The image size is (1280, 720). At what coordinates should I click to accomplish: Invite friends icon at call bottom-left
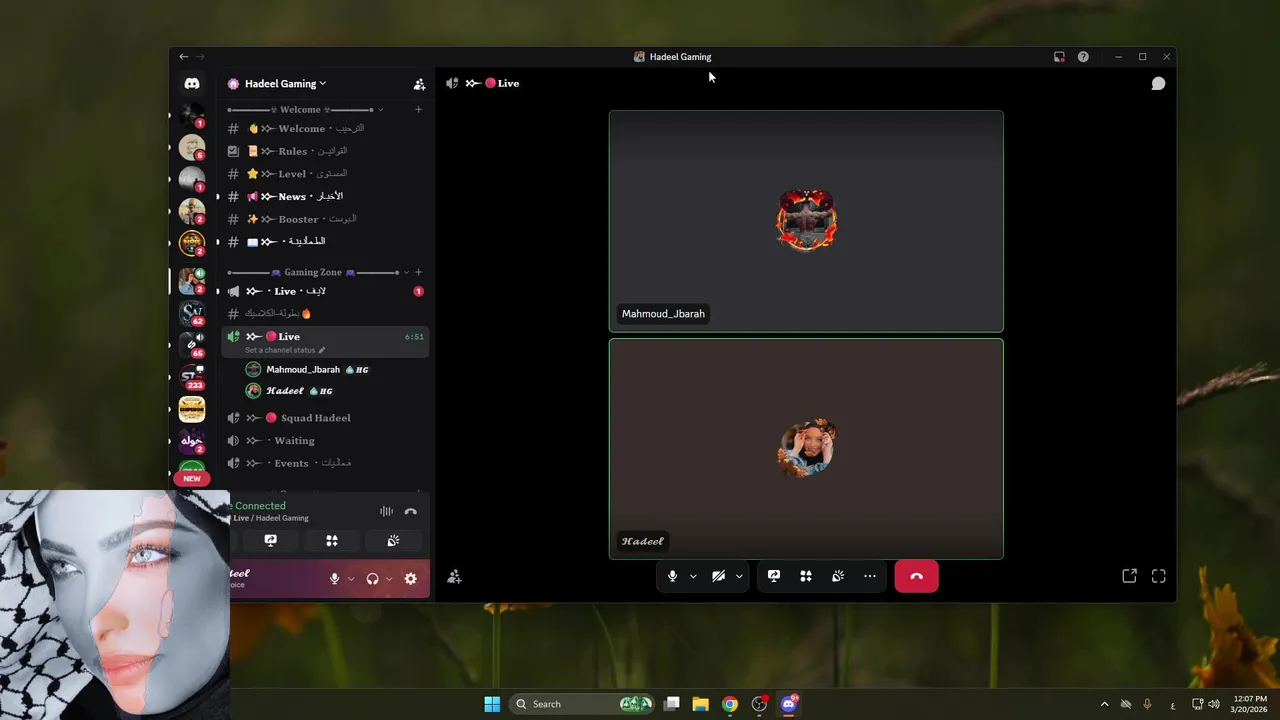point(454,577)
